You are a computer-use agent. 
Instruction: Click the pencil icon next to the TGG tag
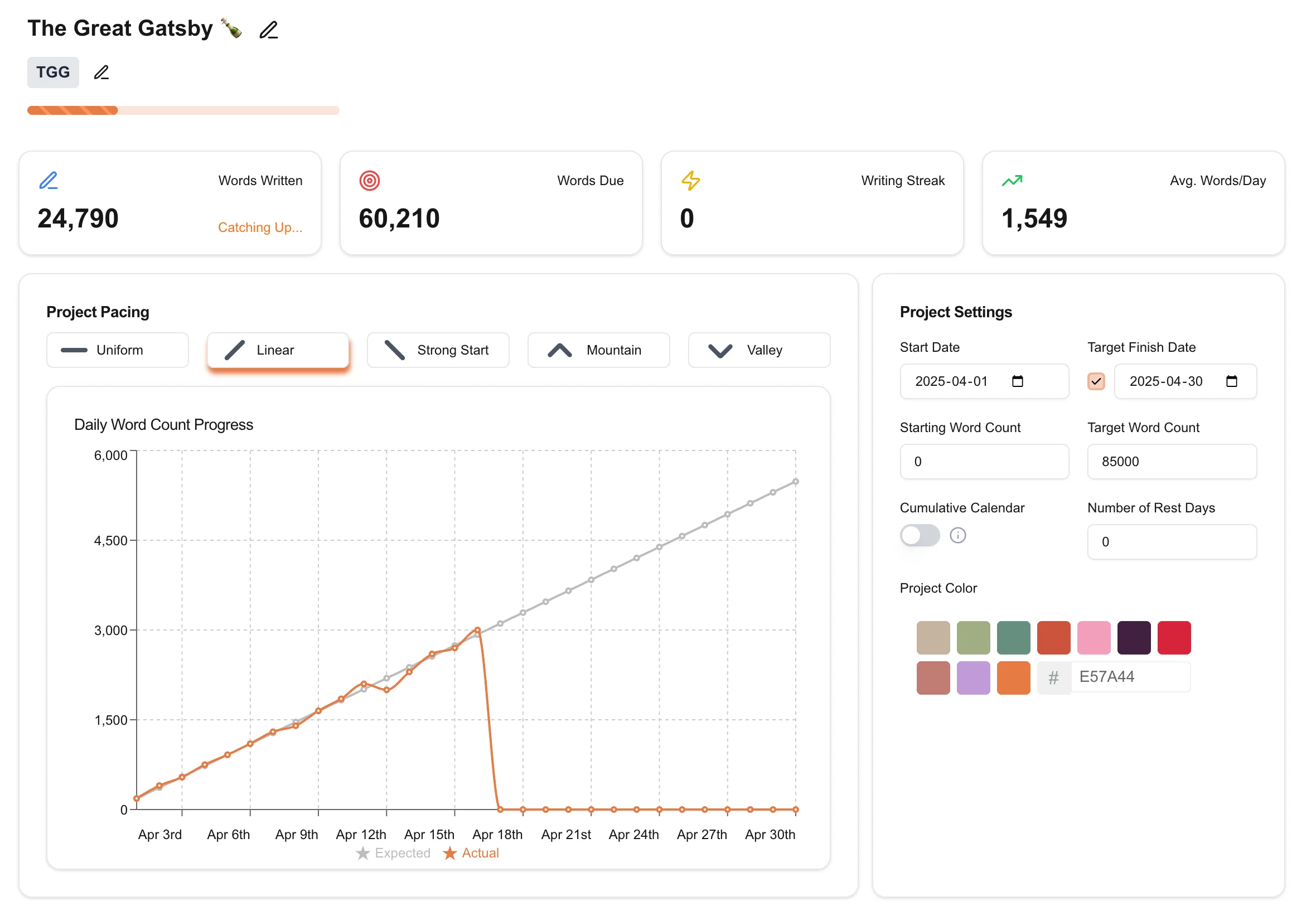pyautogui.click(x=101, y=72)
